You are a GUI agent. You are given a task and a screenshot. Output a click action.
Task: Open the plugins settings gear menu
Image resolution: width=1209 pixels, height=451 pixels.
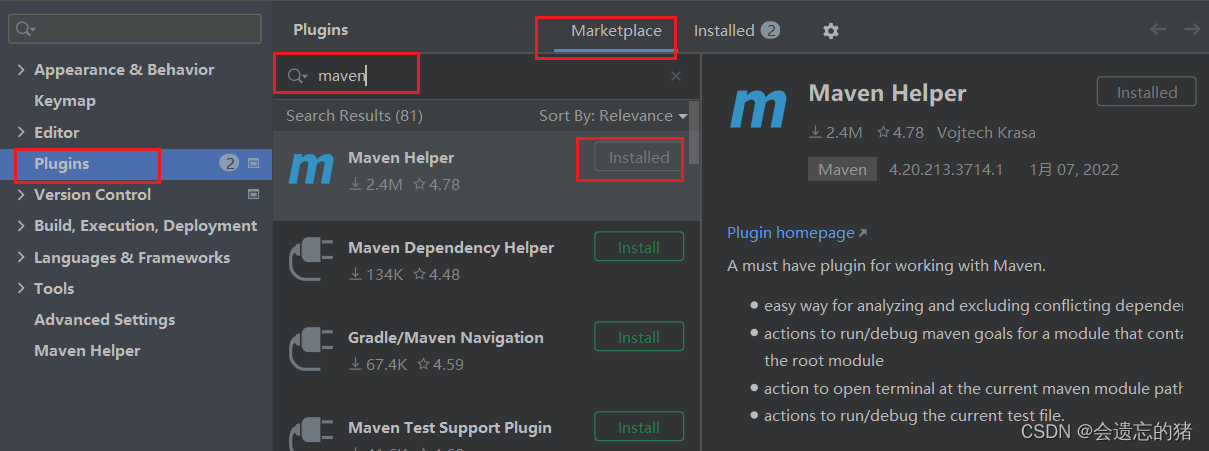[830, 31]
